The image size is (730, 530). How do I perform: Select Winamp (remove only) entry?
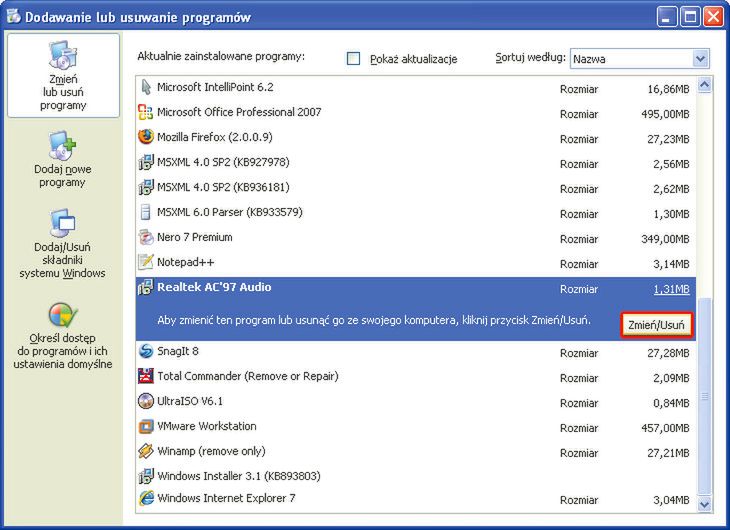(x=416, y=451)
